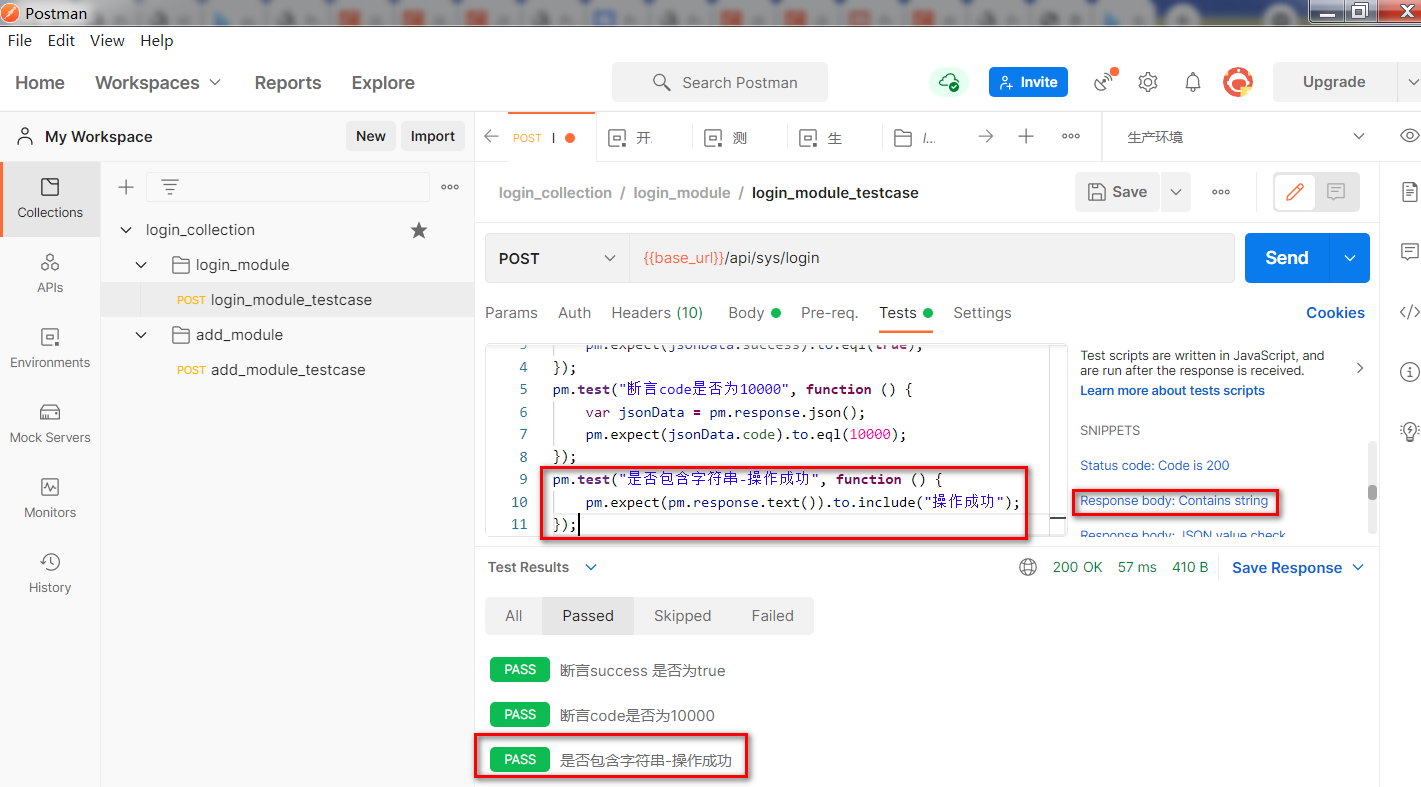Open the File menu
This screenshot has width=1421, height=787.
coord(20,41)
